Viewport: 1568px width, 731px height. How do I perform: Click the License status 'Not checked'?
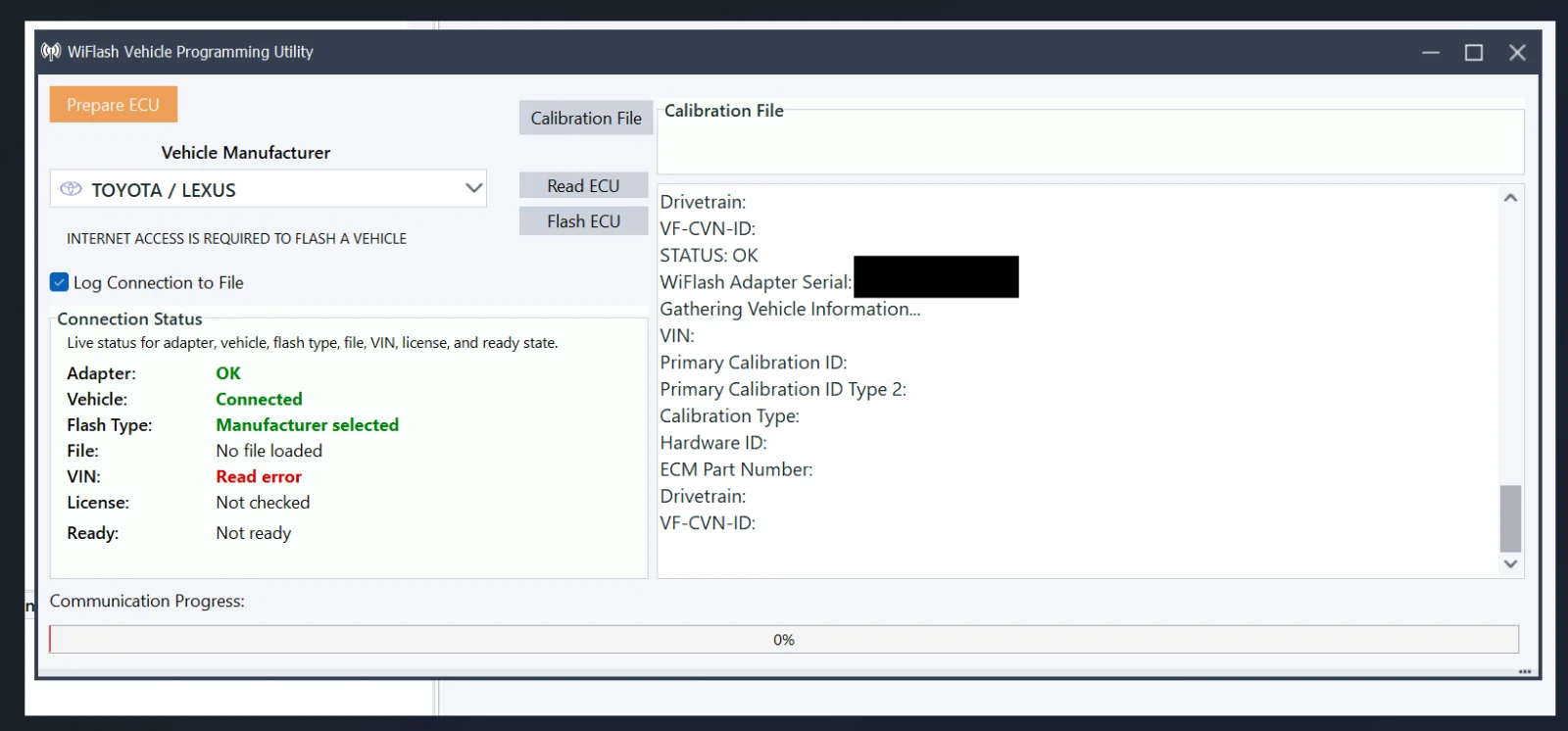[263, 502]
